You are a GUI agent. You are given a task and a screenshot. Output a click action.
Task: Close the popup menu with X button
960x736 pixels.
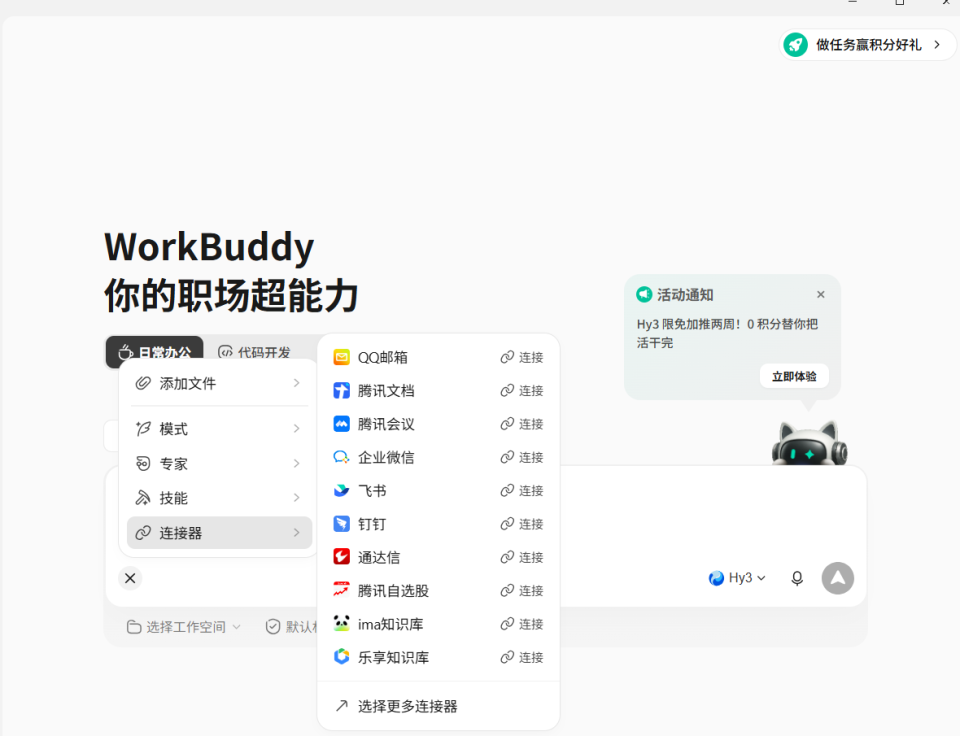click(x=130, y=578)
